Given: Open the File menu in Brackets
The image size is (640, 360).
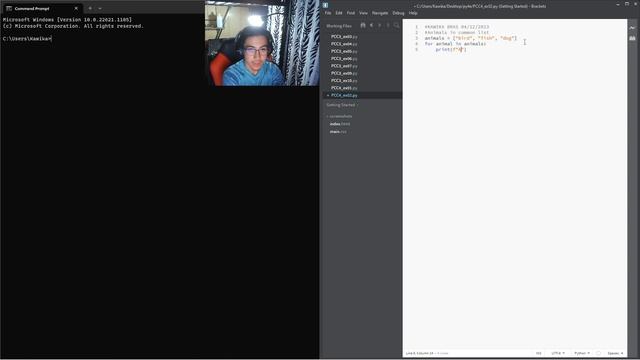Looking at the screenshot, I should [328, 13].
